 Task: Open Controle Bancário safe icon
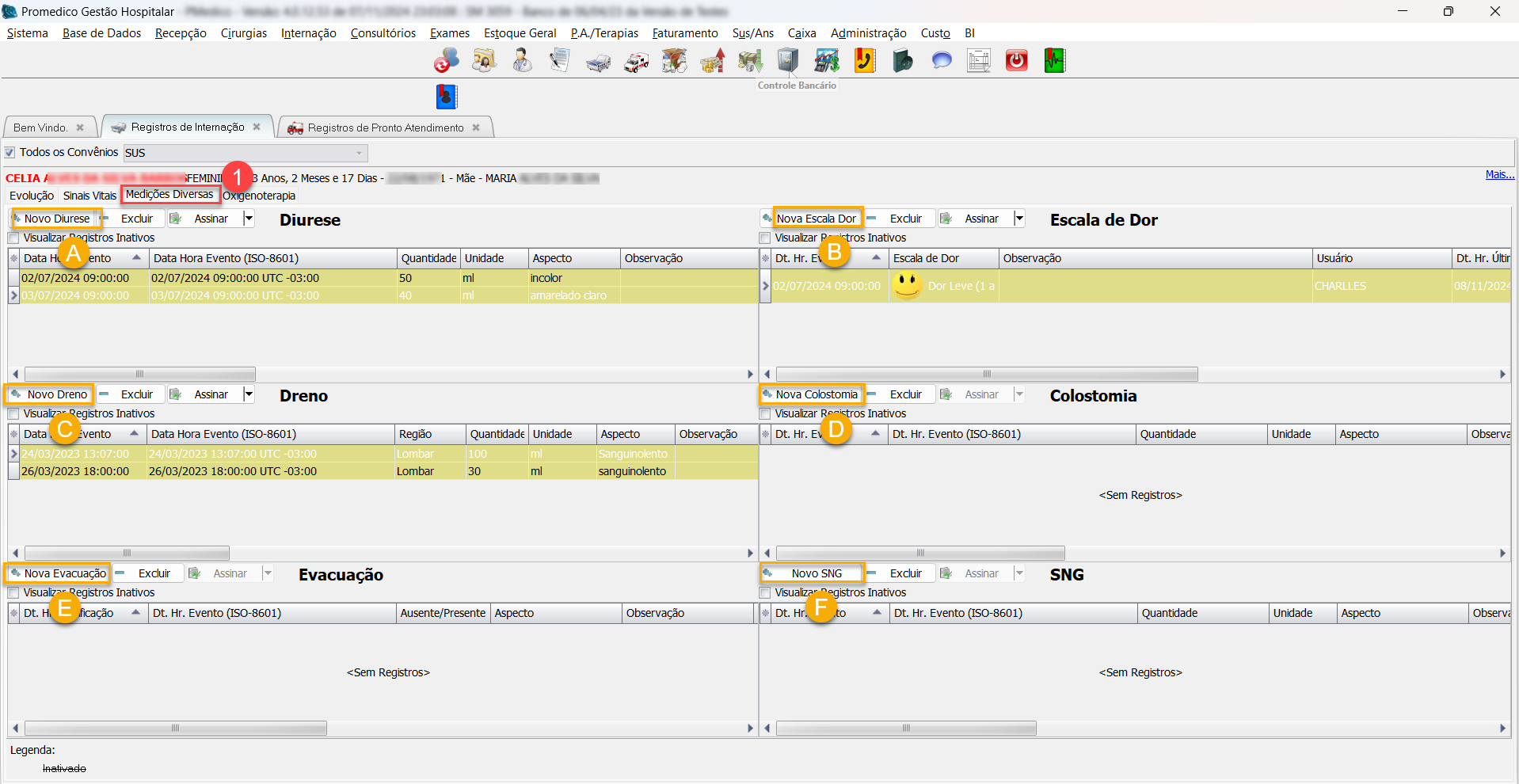click(x=788, y=61)
